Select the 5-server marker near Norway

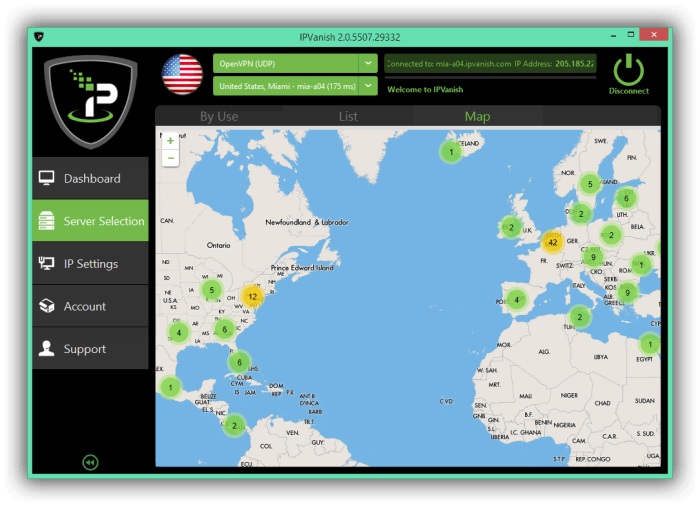(590, 184)
